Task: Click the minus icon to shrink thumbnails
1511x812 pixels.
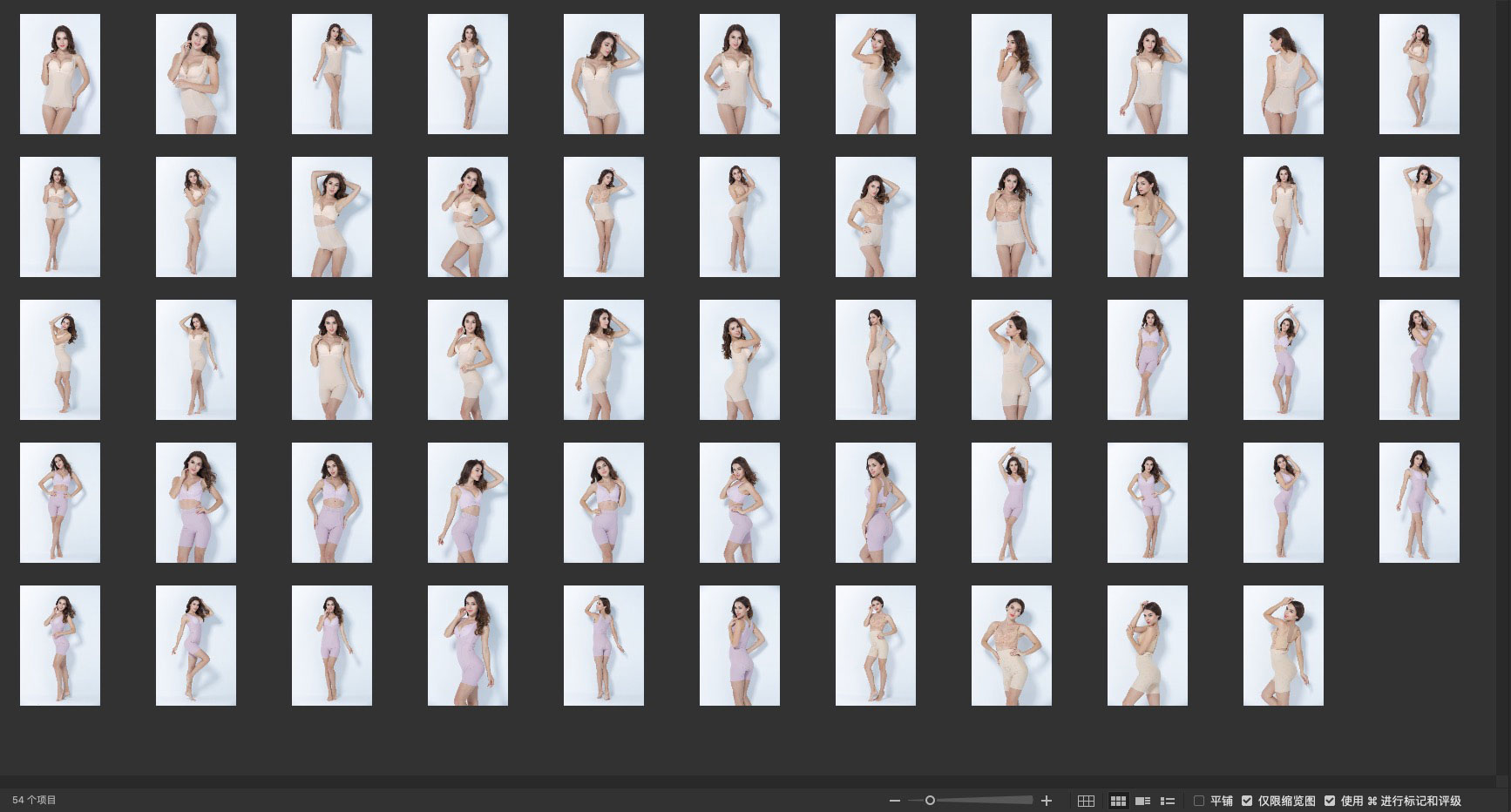Action: [894, 801]
